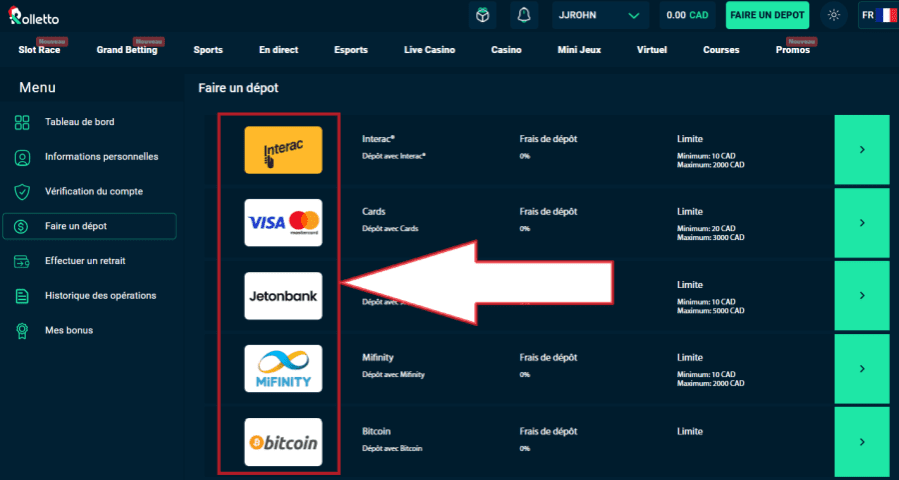
Task: Click the Faire un dépot dollar icon
Action: [22, 227]
